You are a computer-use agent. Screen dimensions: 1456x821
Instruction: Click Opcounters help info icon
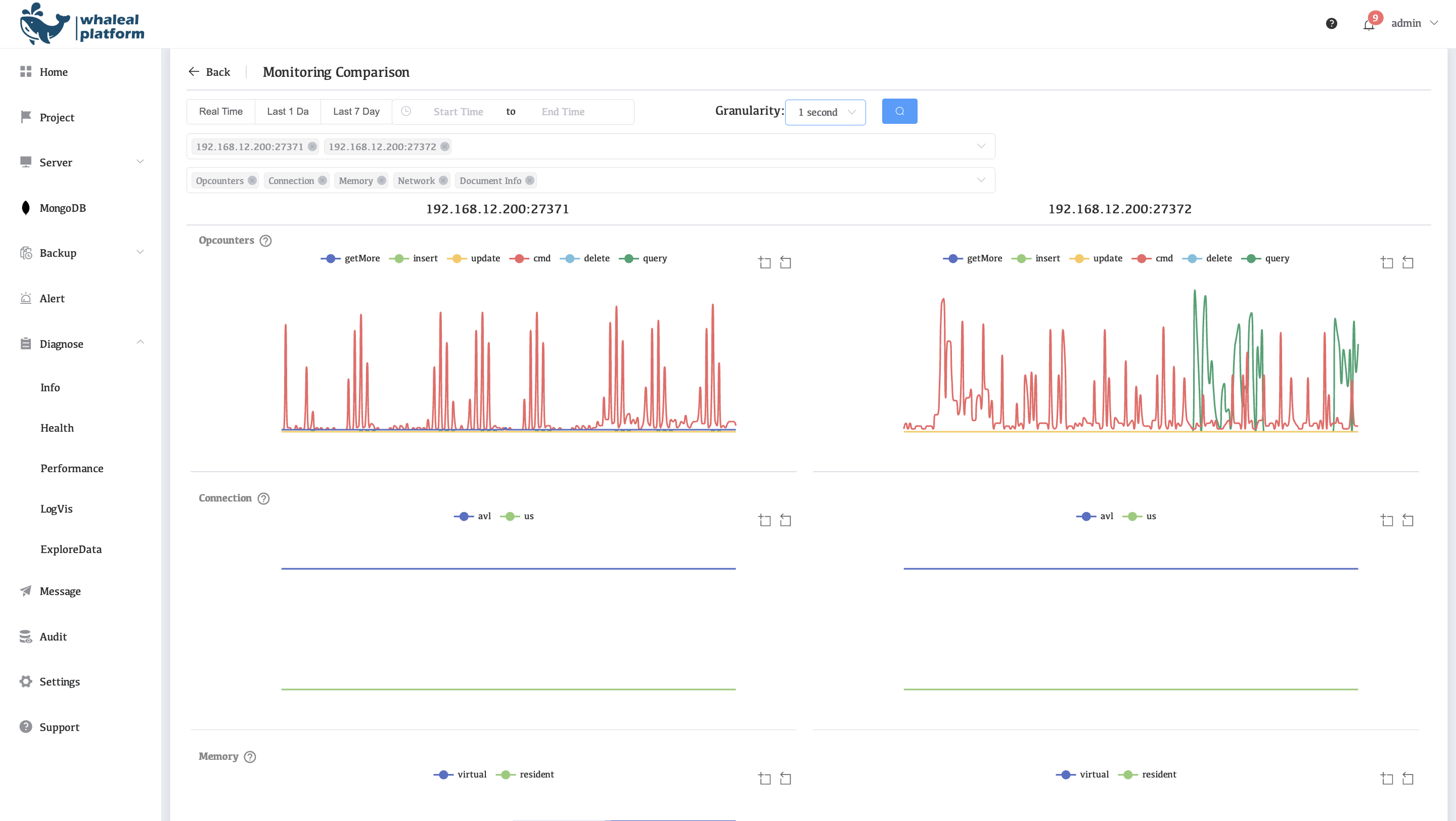[265, 241]
